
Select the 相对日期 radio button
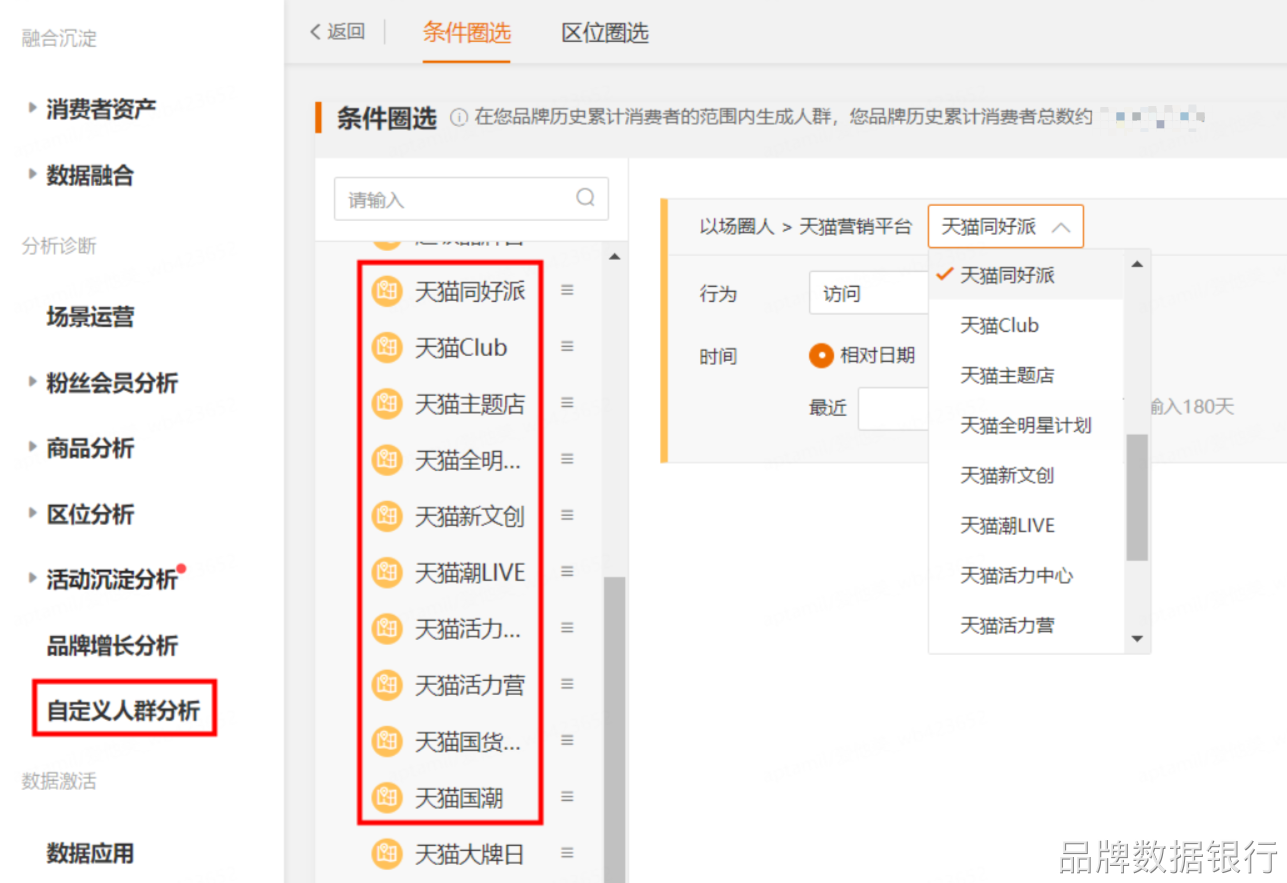click(821, 356)
